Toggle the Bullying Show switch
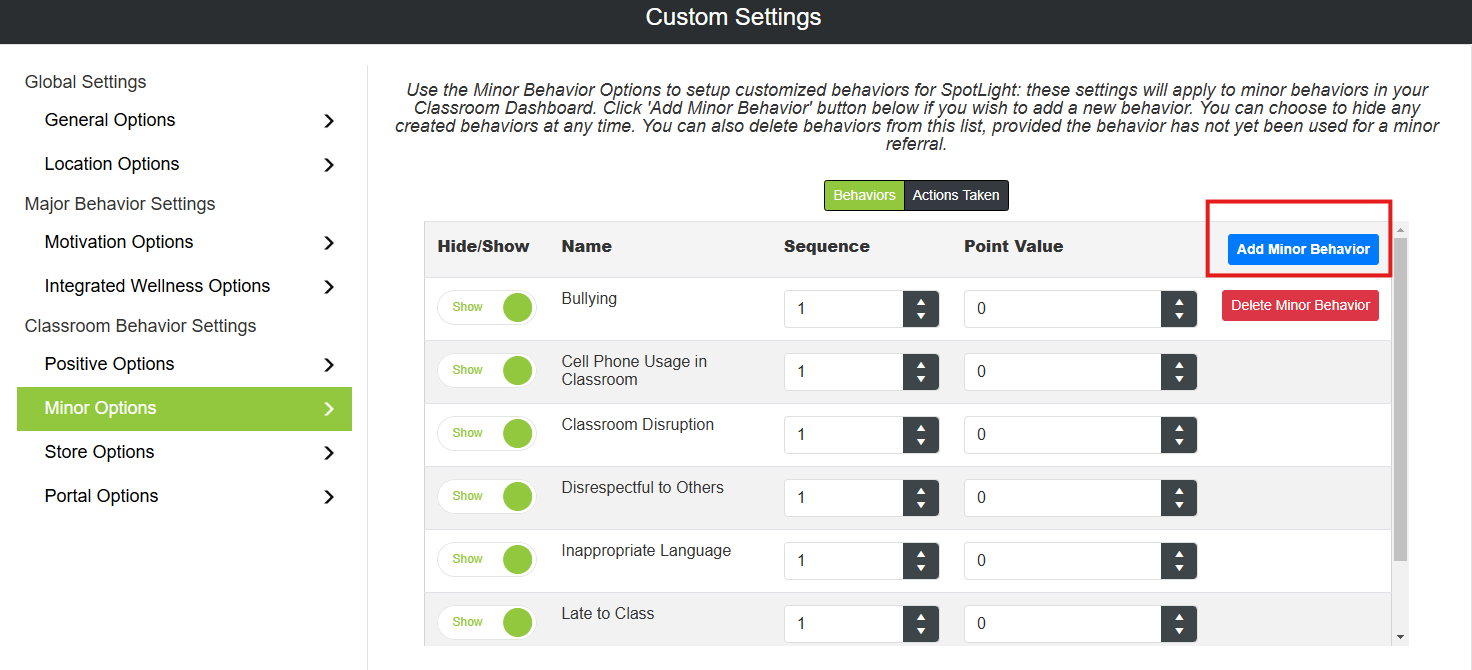The width and height of the screenshot is (1472, 670). pyautogui.click(x=487, y=308)
